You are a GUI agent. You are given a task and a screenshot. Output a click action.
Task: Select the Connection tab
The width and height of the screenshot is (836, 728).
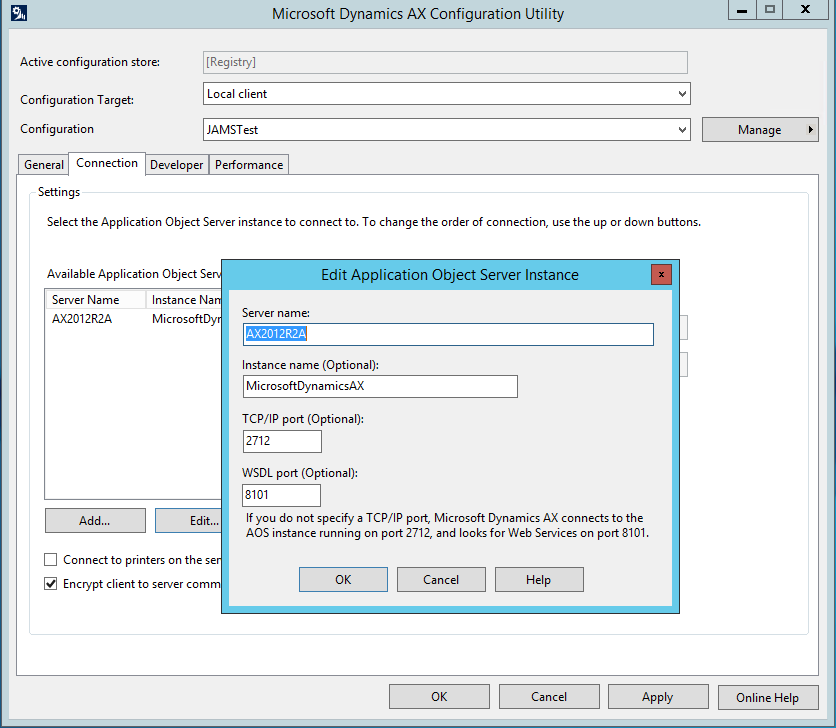click(x=107, y=164)
